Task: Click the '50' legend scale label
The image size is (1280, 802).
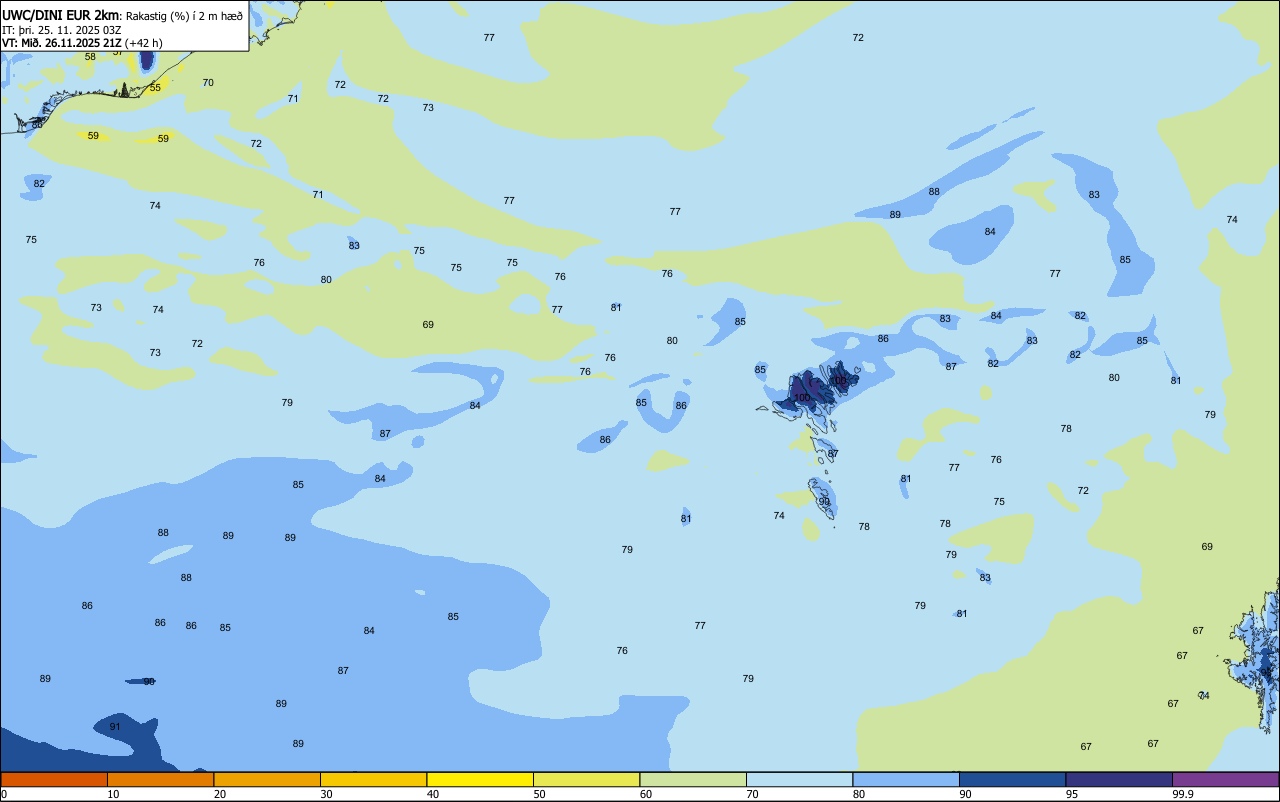Action: tap(539, 794)
